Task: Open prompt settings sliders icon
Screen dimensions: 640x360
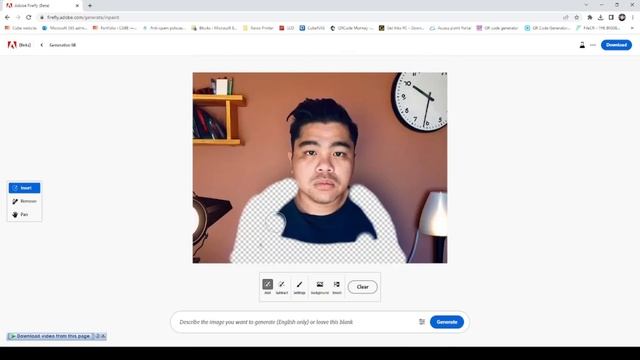Action: (x=422, y=322)
